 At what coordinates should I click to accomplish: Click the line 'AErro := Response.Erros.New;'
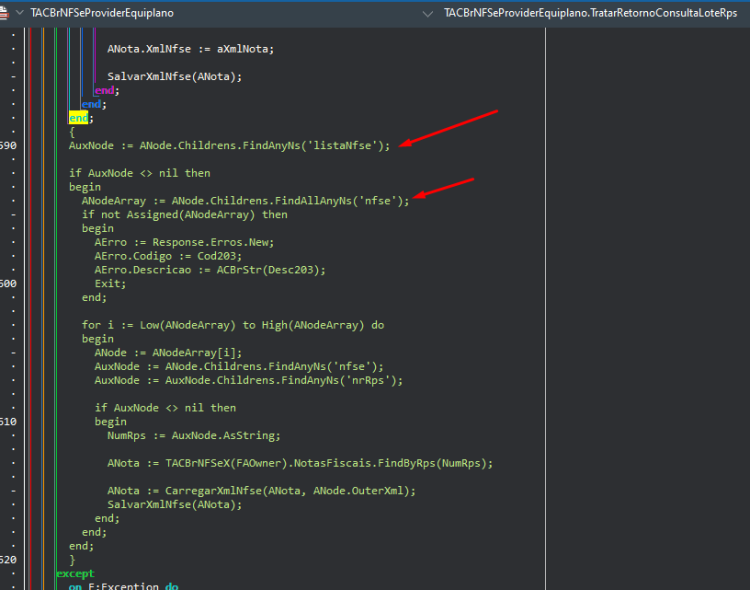tap(184, 242)
